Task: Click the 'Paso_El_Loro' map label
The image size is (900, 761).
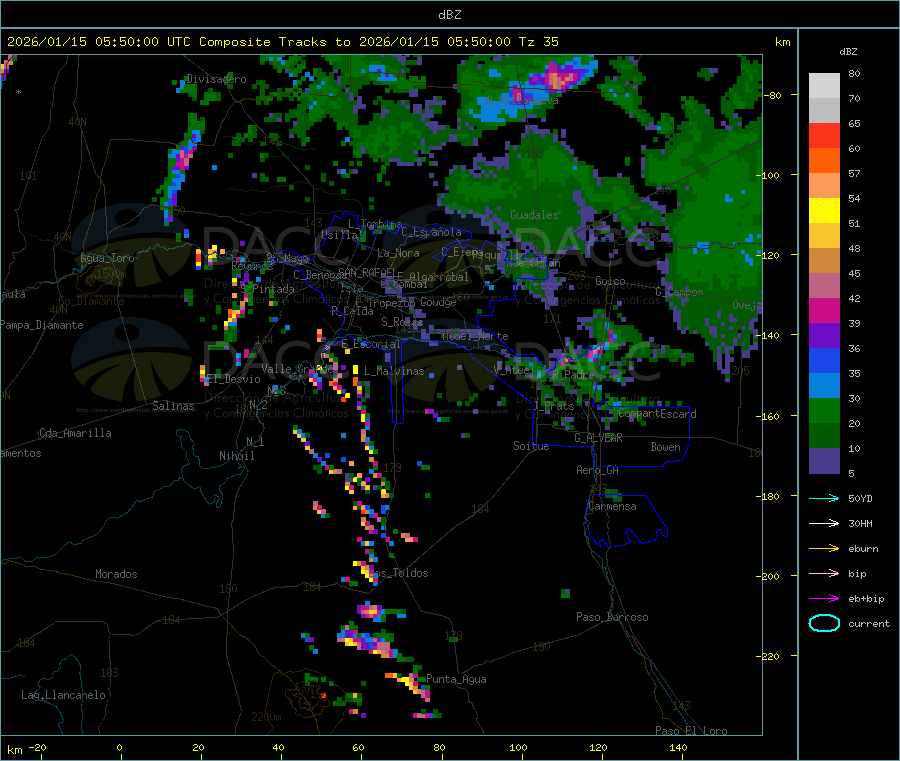Action: point(691,731)
